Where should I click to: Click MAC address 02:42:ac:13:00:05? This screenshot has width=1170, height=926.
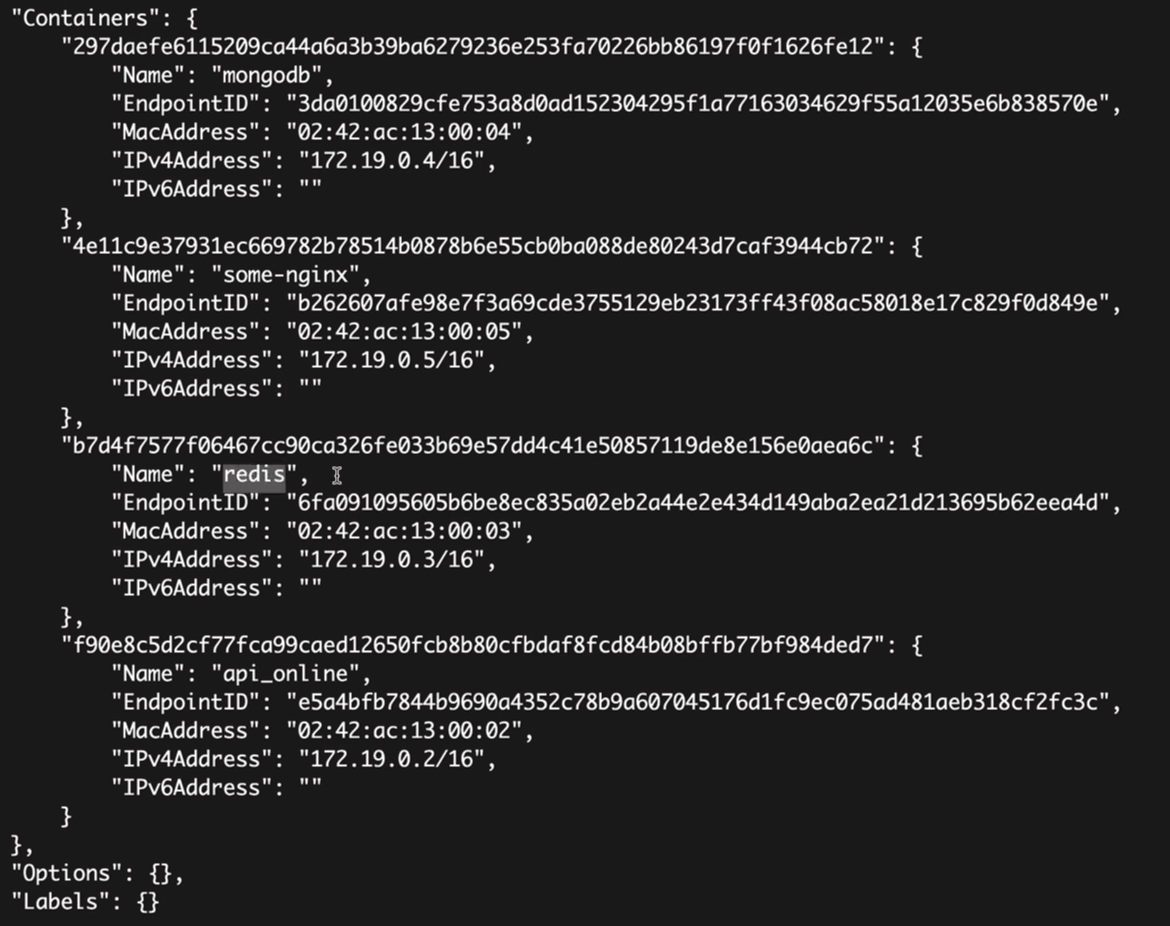point(404,332)
